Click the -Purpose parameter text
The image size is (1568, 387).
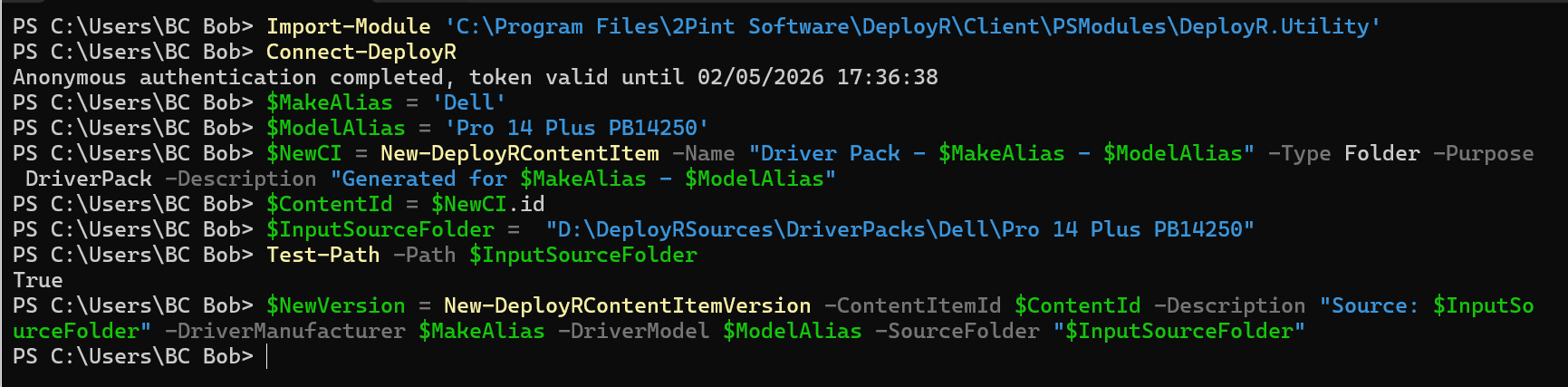[1483, 153]
